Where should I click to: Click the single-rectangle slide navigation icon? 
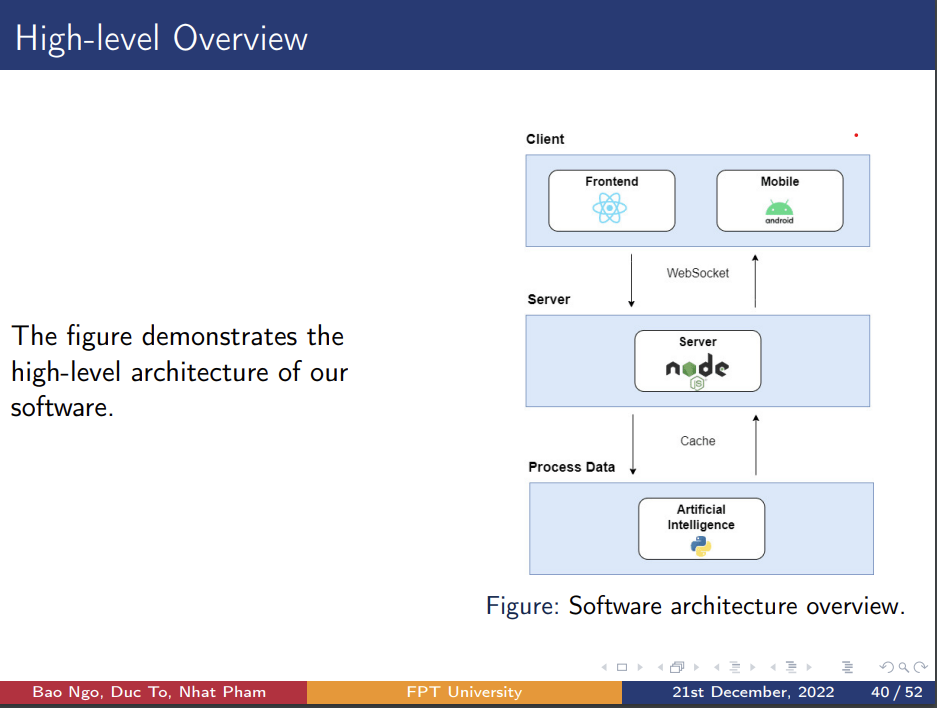point(622,667)
